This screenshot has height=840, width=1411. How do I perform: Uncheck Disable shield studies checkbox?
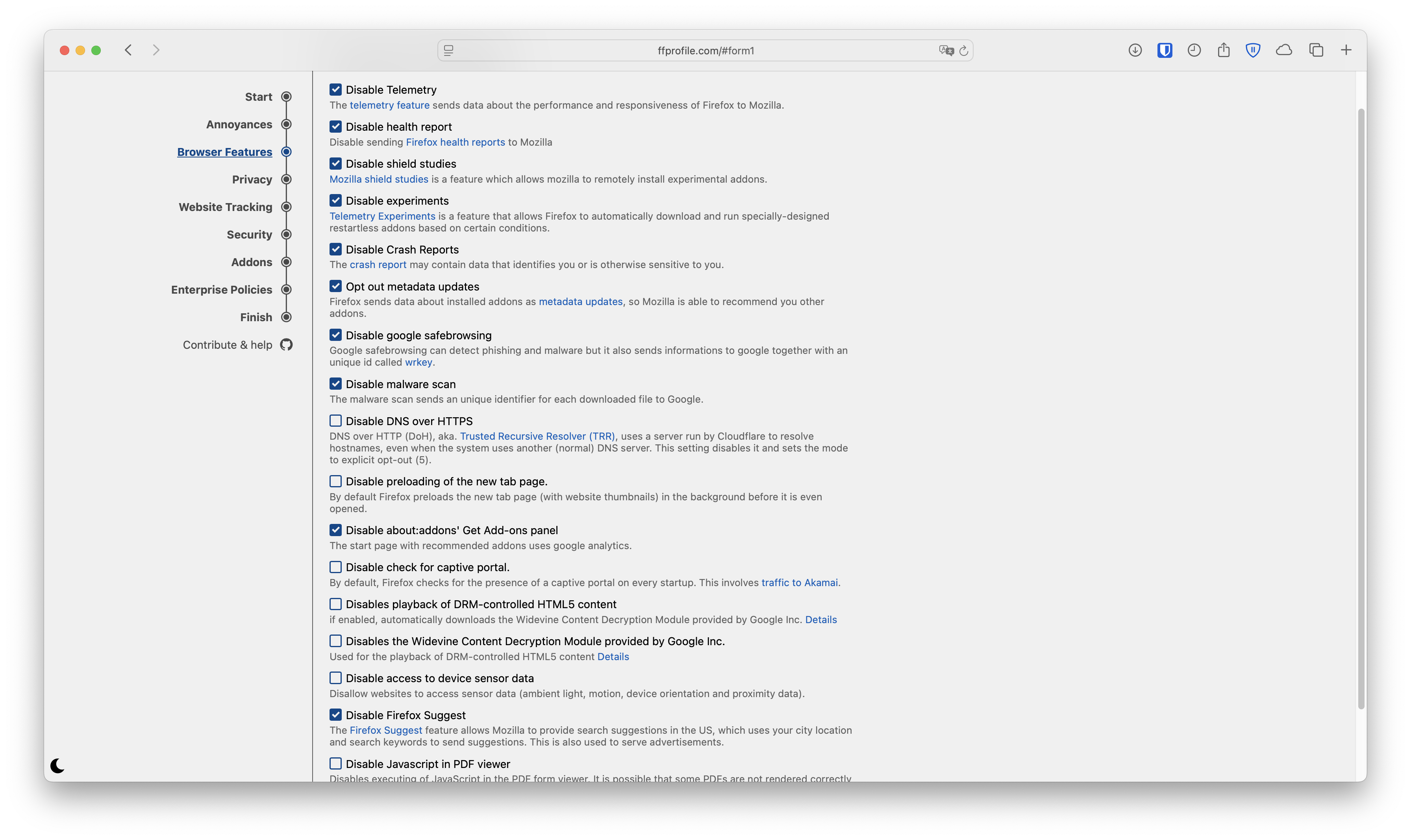pos(336,164)
